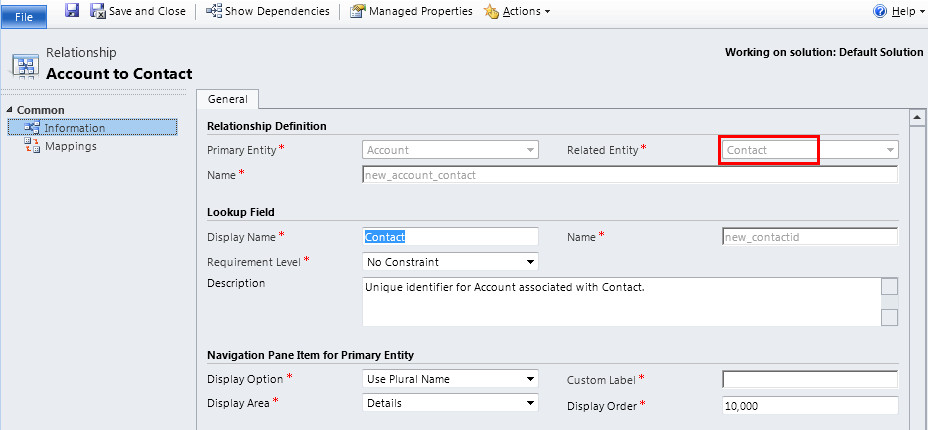Screen dimensions: 928x430
Task: Click Description box lower scroll button
Action: 890,318
